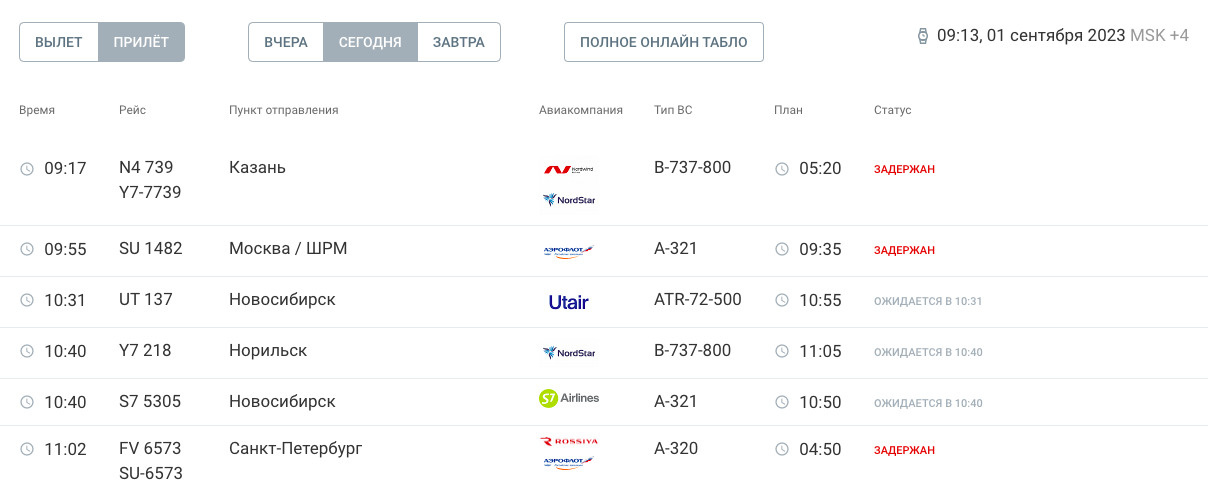The height and width of the screenshot is (491, 1208).
Task: Switch to ВЫЛЕТ departures toggle
Action: point(59,42)
